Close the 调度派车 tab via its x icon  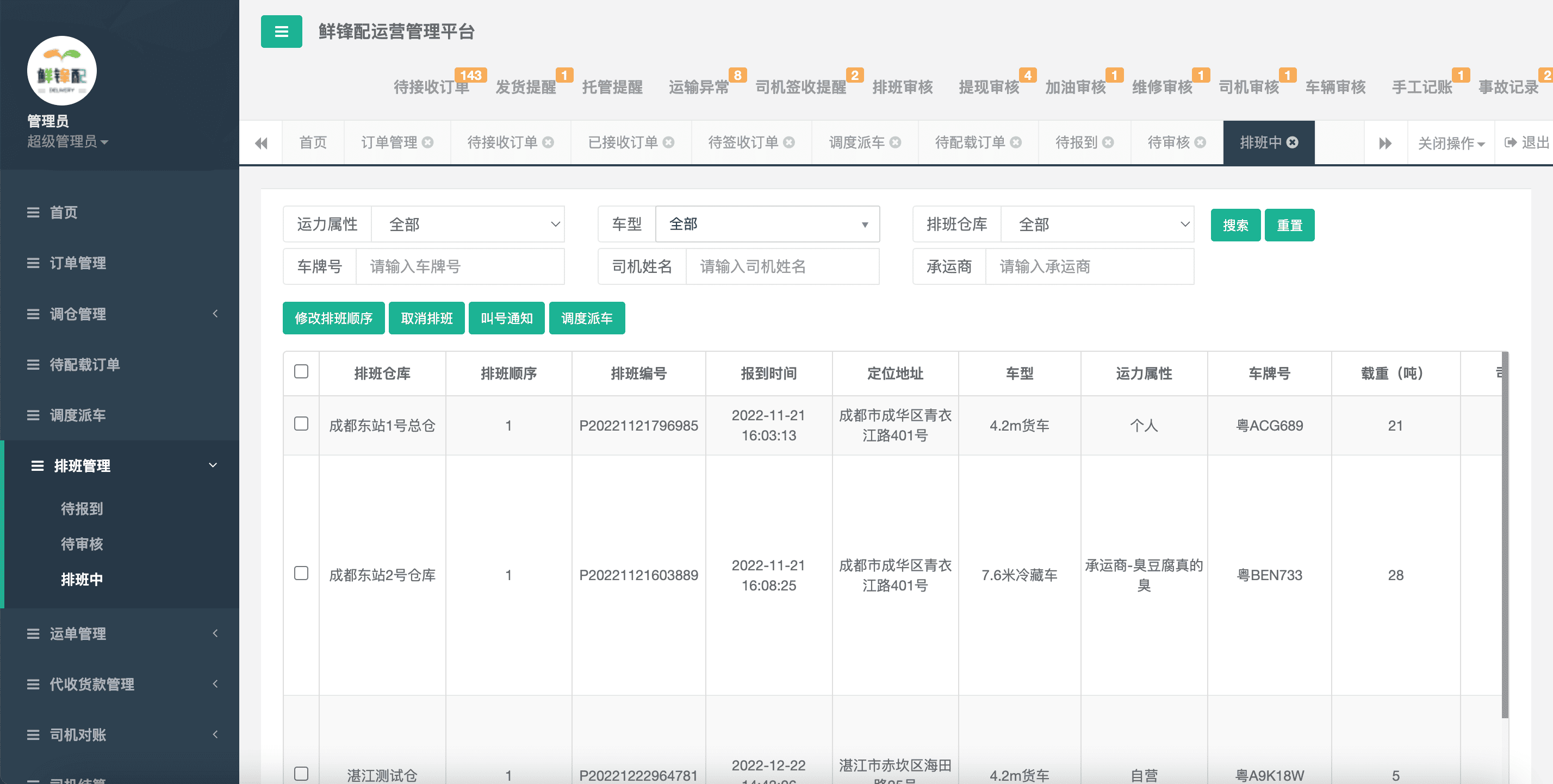(895, 142)
